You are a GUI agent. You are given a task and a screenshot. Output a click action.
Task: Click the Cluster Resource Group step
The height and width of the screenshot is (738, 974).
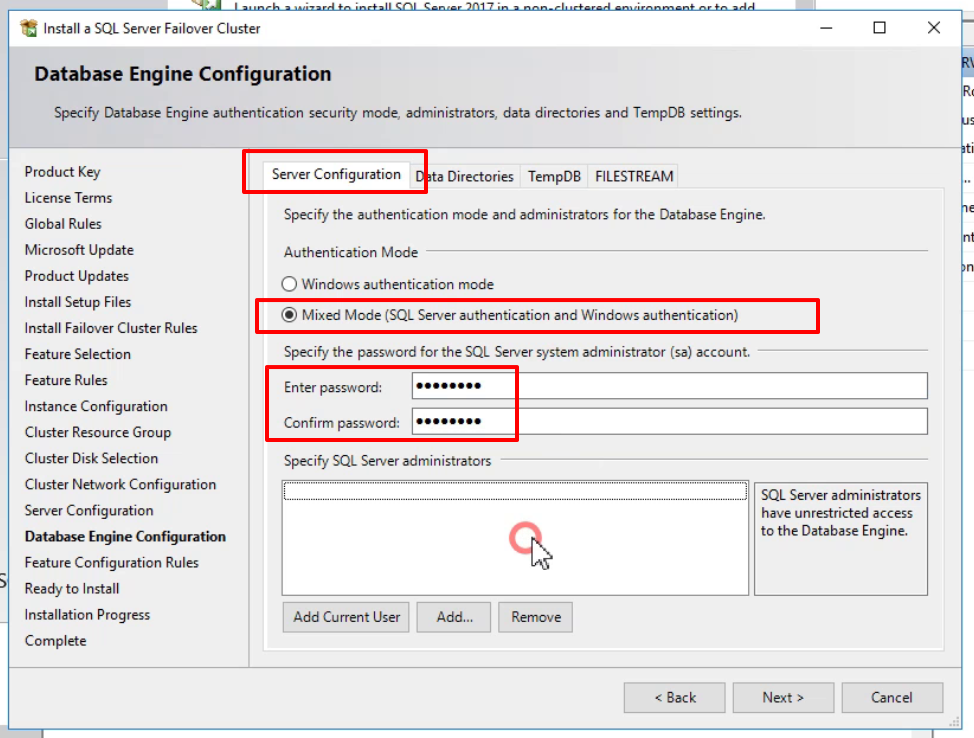[x=98, y=432]
